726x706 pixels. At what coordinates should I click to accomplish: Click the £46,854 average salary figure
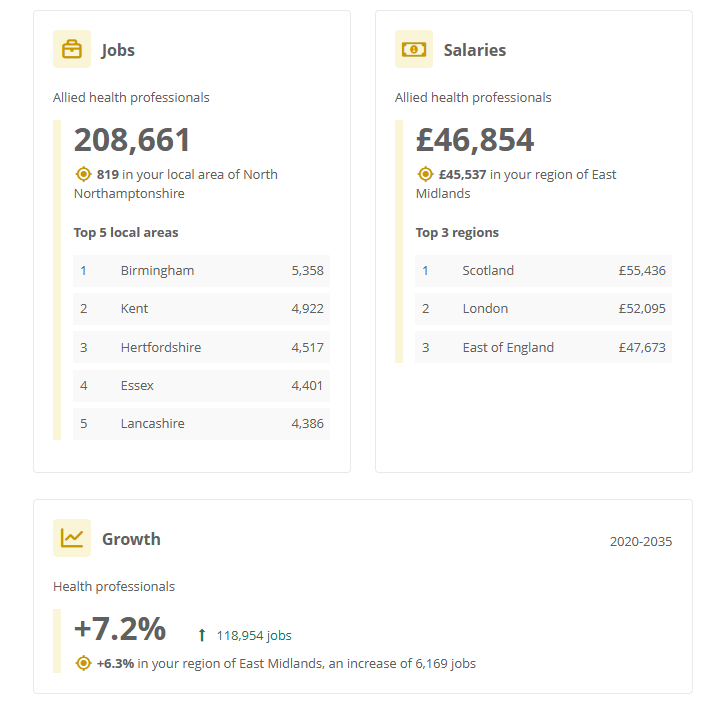click(475, 140)
